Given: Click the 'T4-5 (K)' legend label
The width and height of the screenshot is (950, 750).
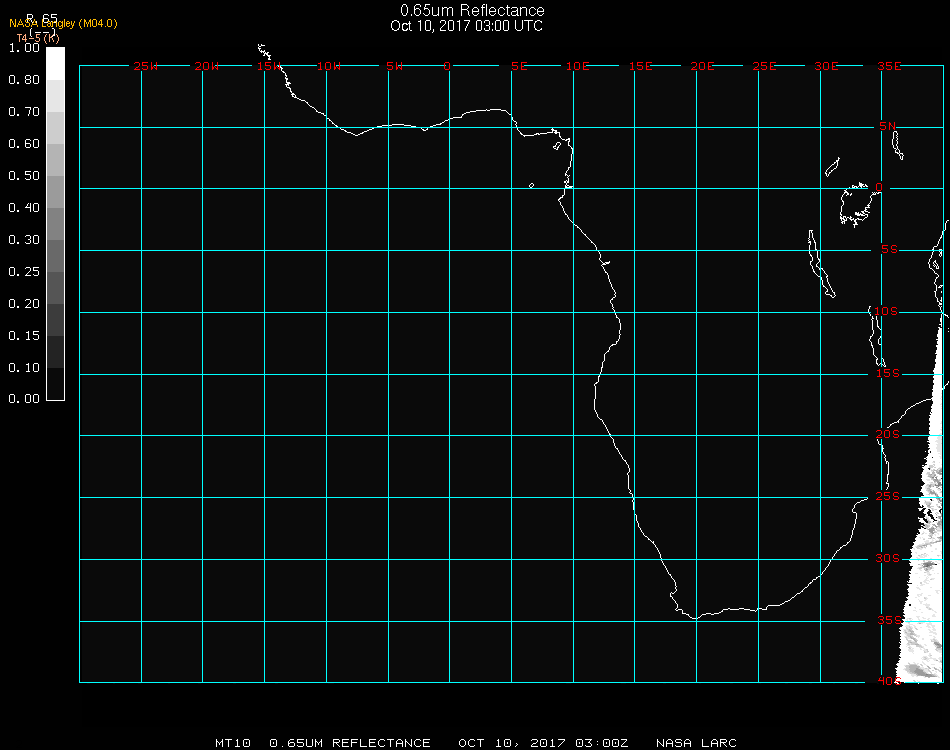Looking at the screenshot, I should [x=38, y=38].
